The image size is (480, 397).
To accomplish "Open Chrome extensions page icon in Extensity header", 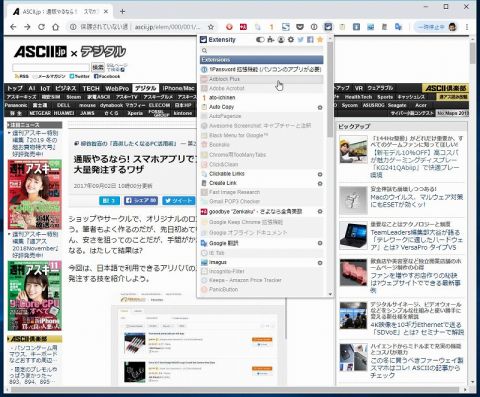I will pos(271,40).
